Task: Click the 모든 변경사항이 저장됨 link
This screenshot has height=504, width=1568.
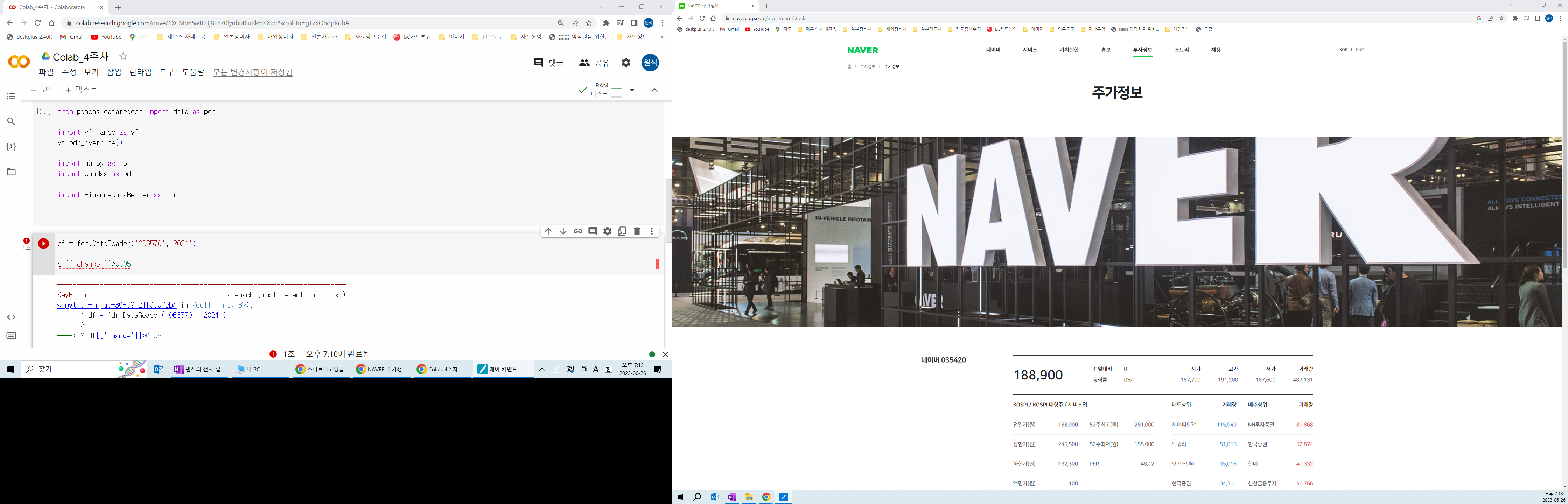Action: point(253,72)
